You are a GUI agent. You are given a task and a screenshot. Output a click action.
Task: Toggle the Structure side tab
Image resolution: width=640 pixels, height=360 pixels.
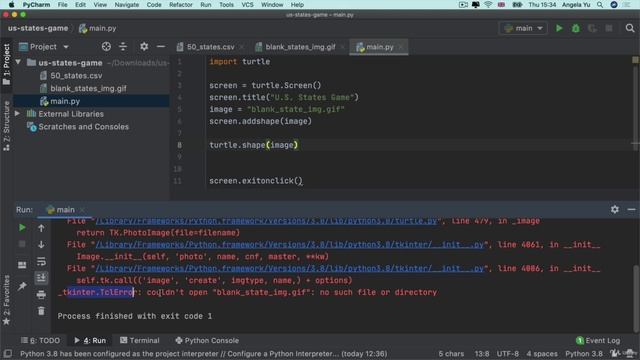(x=6, y=126)
